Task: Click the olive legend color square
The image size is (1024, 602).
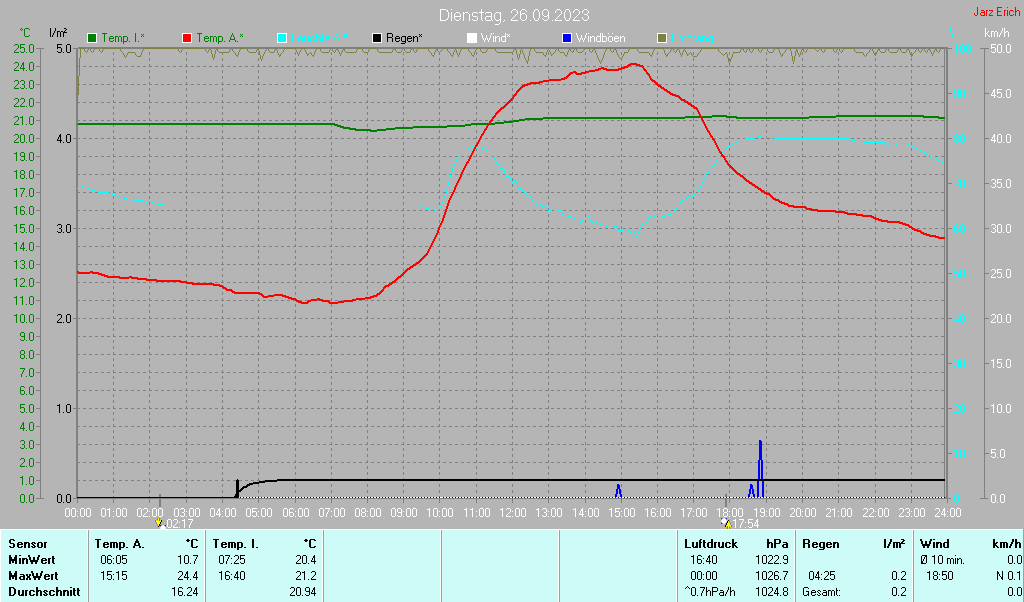Action: click(x=661, y=38)
